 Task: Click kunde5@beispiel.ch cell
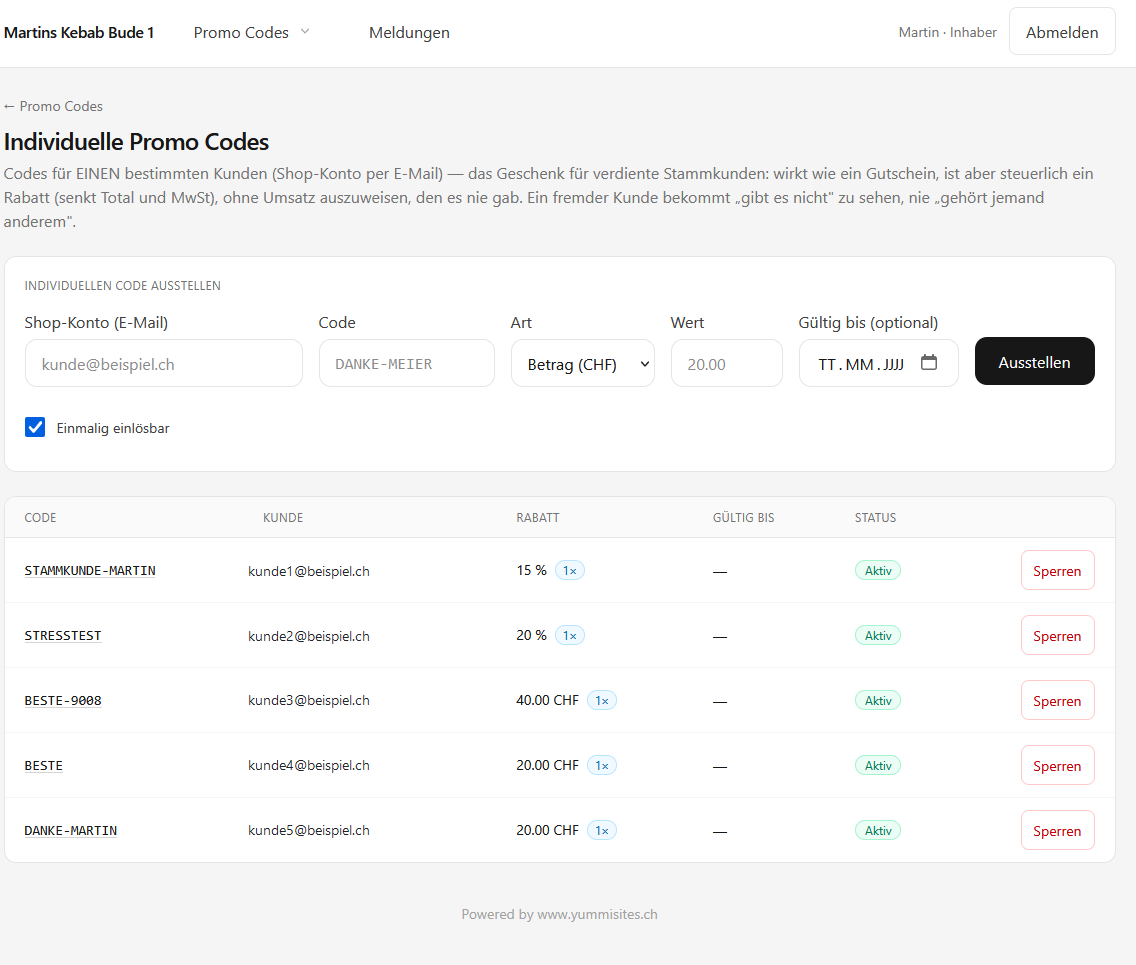[x=309, y=831]
